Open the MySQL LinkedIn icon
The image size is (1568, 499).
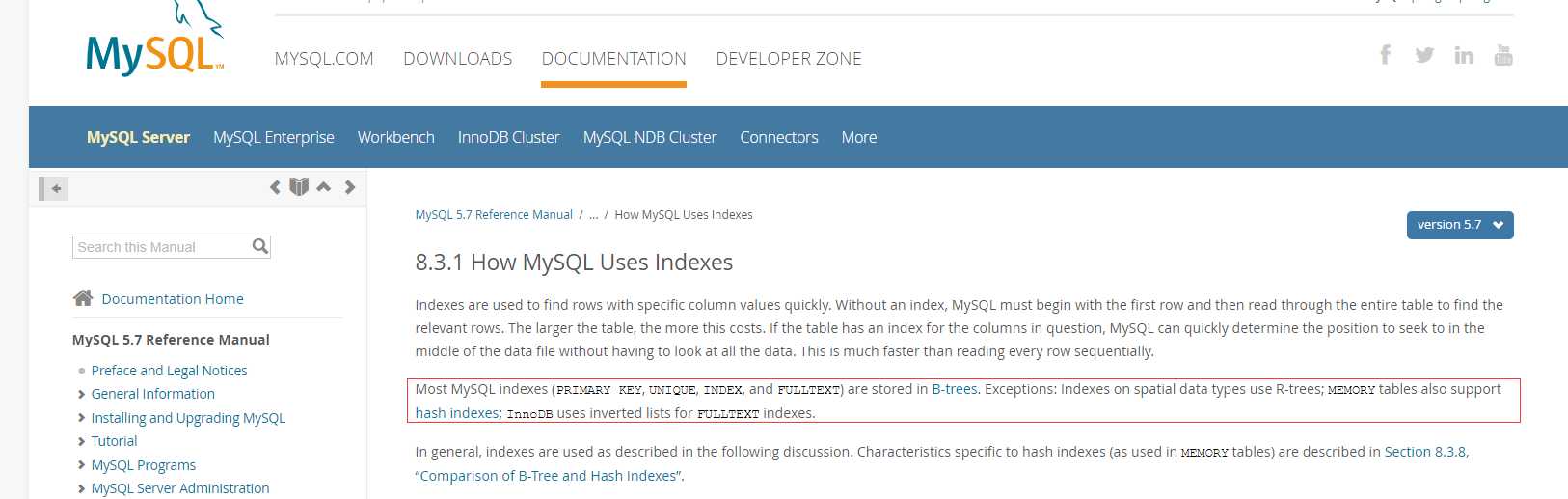click(x=1464, y=55)
